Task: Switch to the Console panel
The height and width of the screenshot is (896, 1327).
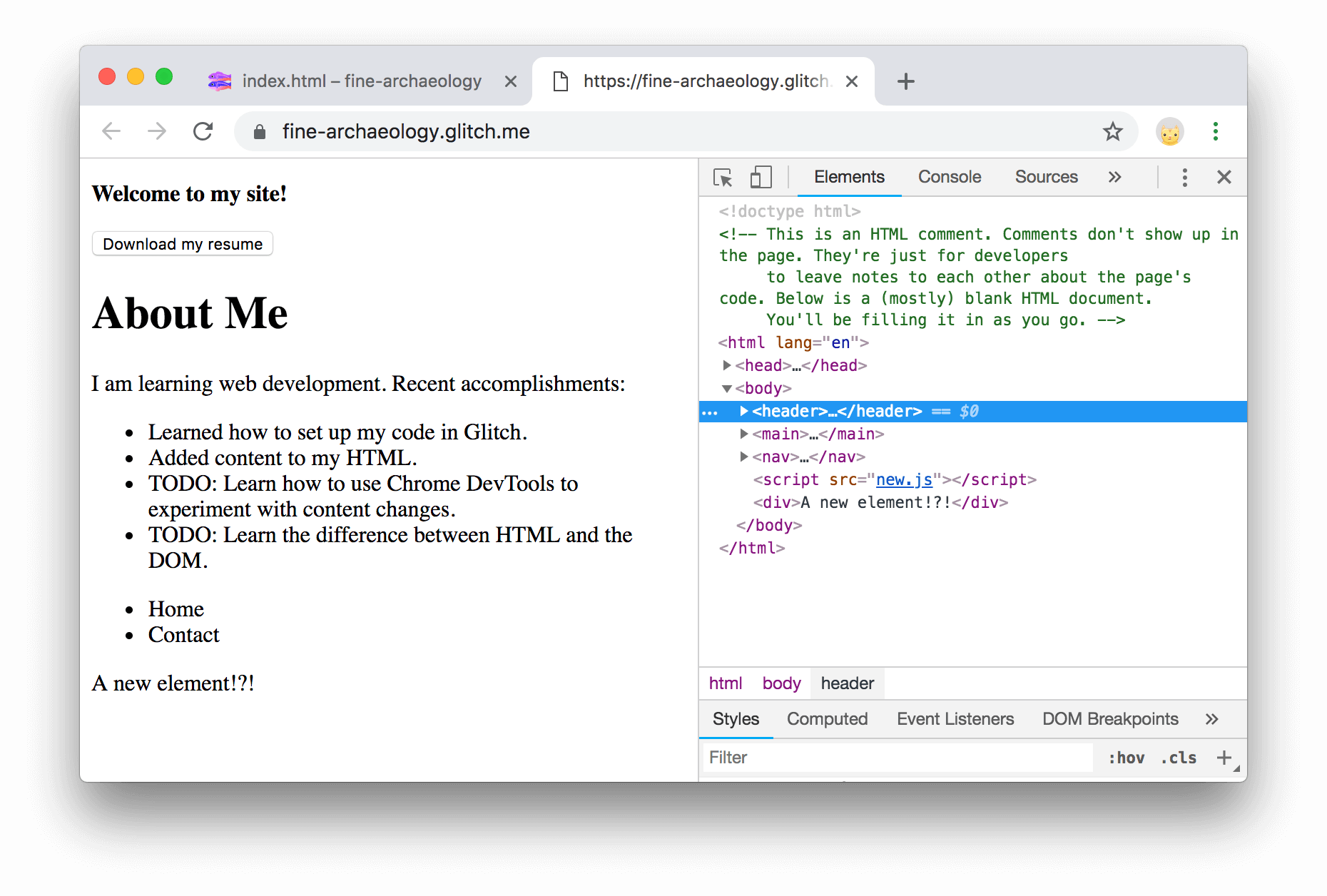Action: [950, 177]
